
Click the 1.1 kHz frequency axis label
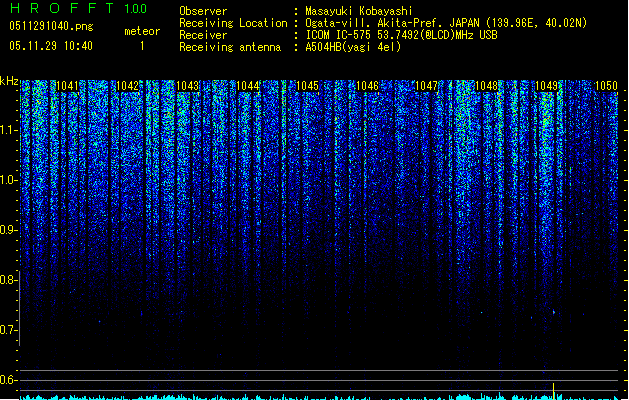pyautogui.click(x=9, y=130)
